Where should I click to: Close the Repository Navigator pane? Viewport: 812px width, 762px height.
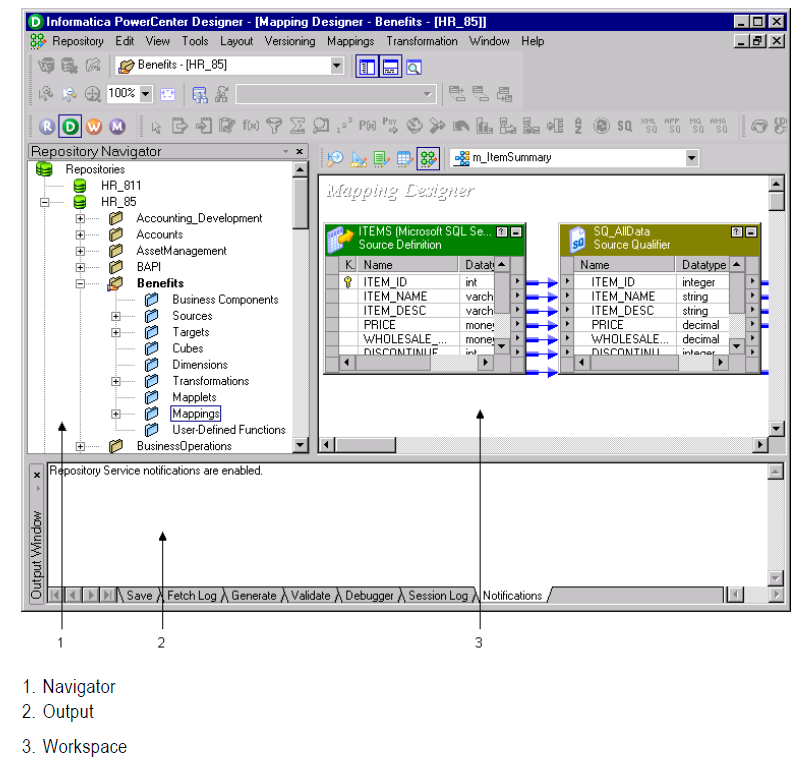[x=299, y=151]
